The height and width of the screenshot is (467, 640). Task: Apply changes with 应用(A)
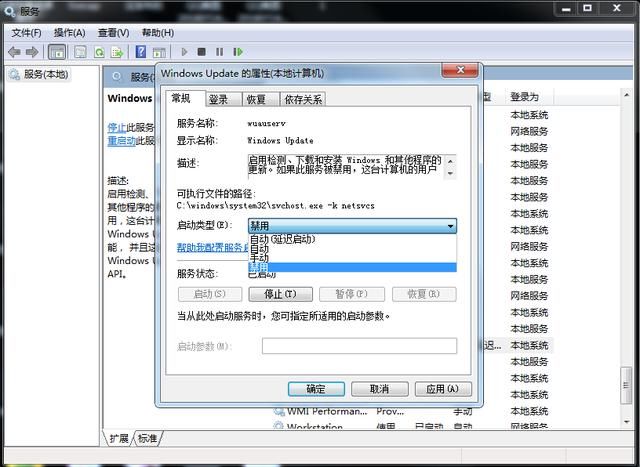click(443, 389)
